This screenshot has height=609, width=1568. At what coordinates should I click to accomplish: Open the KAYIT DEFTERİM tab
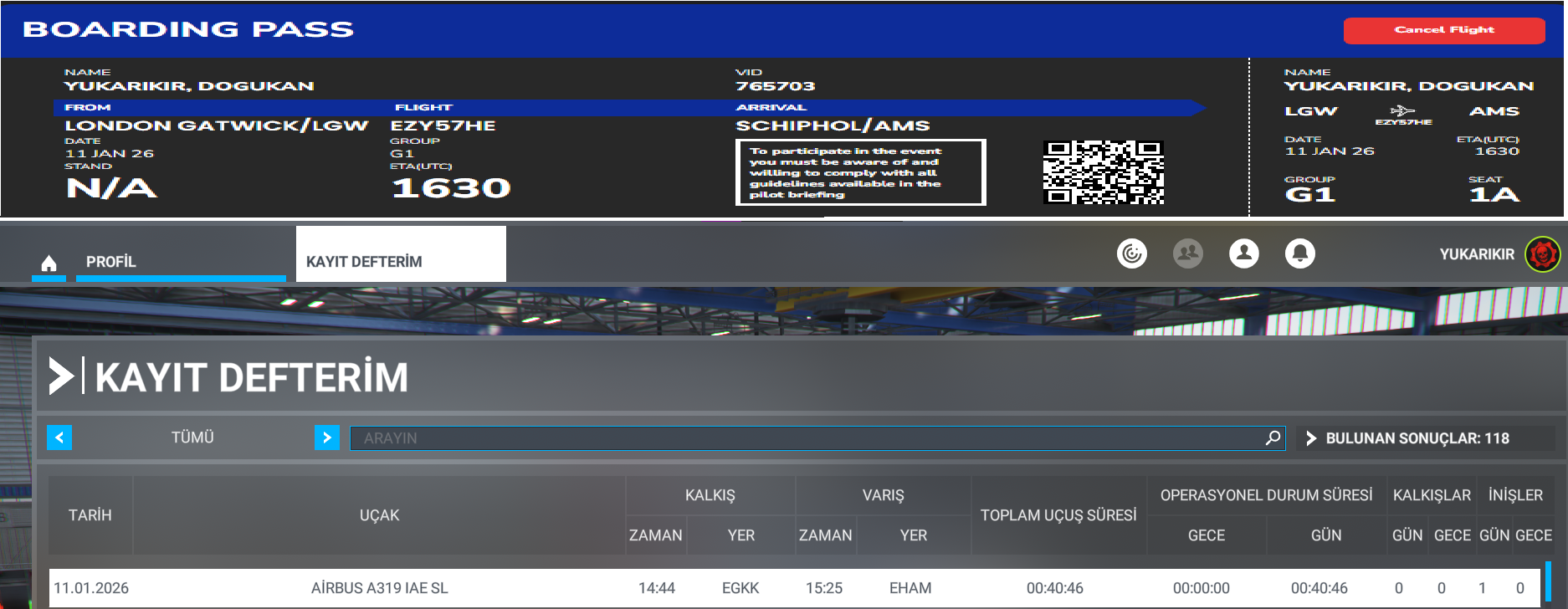tap(401, 254)
